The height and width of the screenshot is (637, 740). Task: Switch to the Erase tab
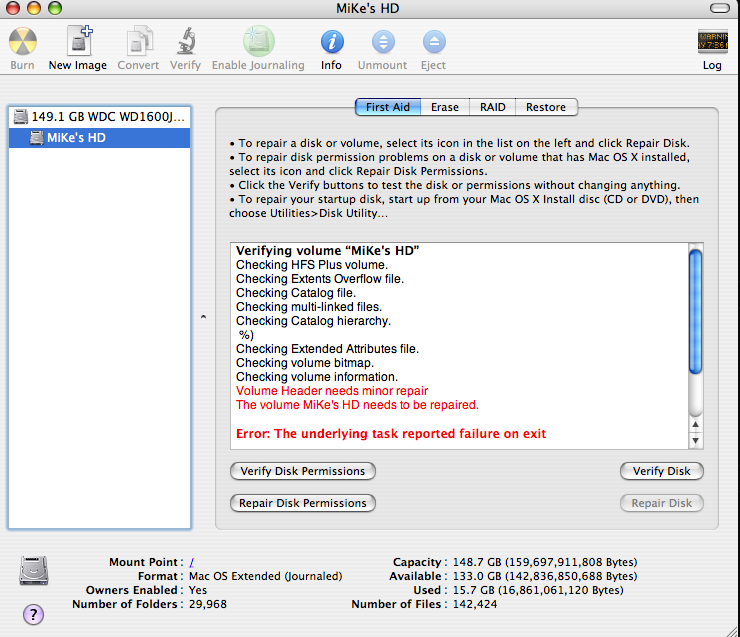(445, 107)
